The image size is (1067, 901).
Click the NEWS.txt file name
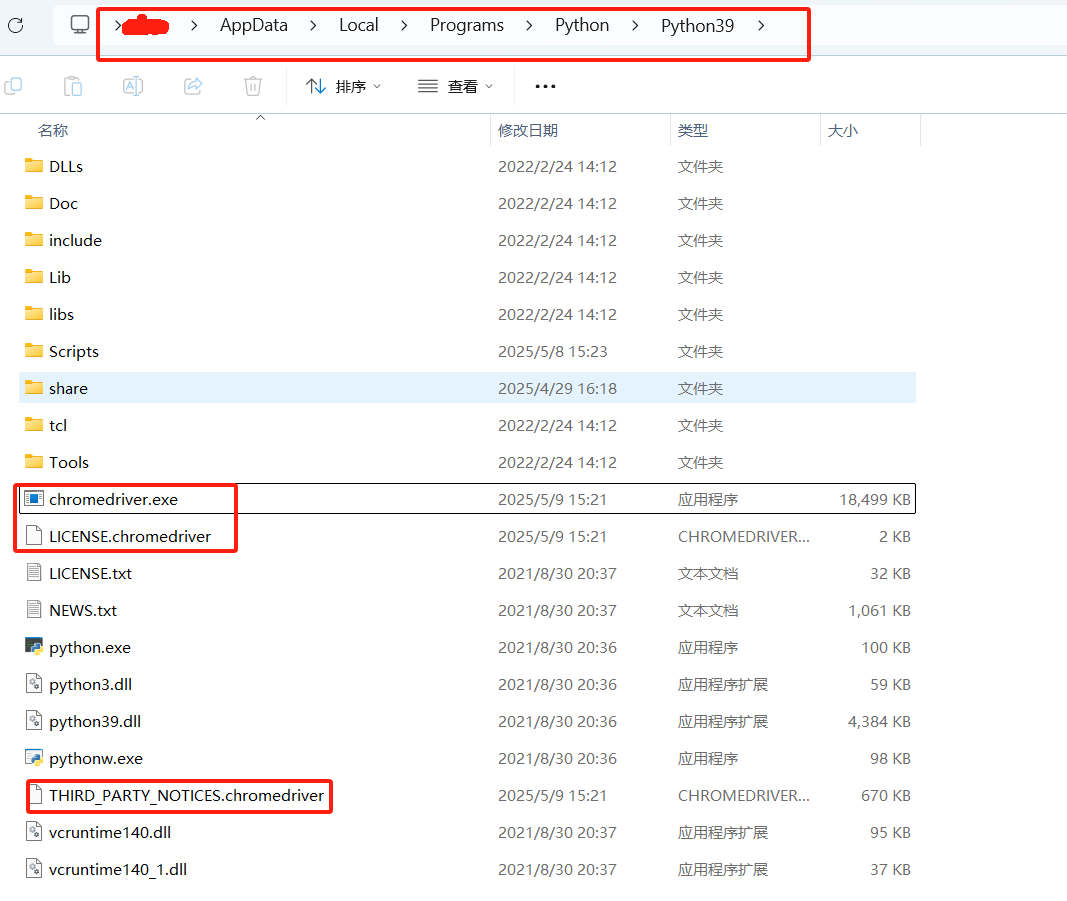coord(83,610)
